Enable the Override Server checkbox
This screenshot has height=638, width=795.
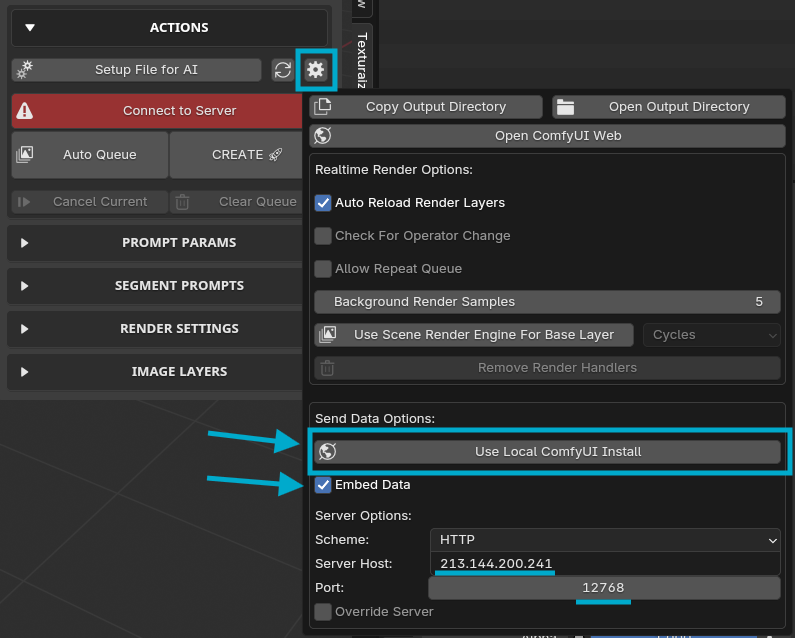(323, 612)
